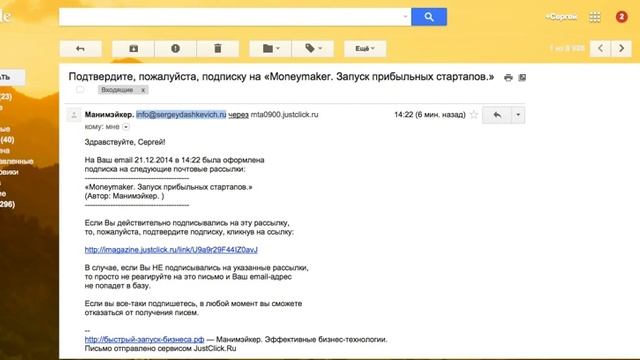Click the через link

[238, 115]
